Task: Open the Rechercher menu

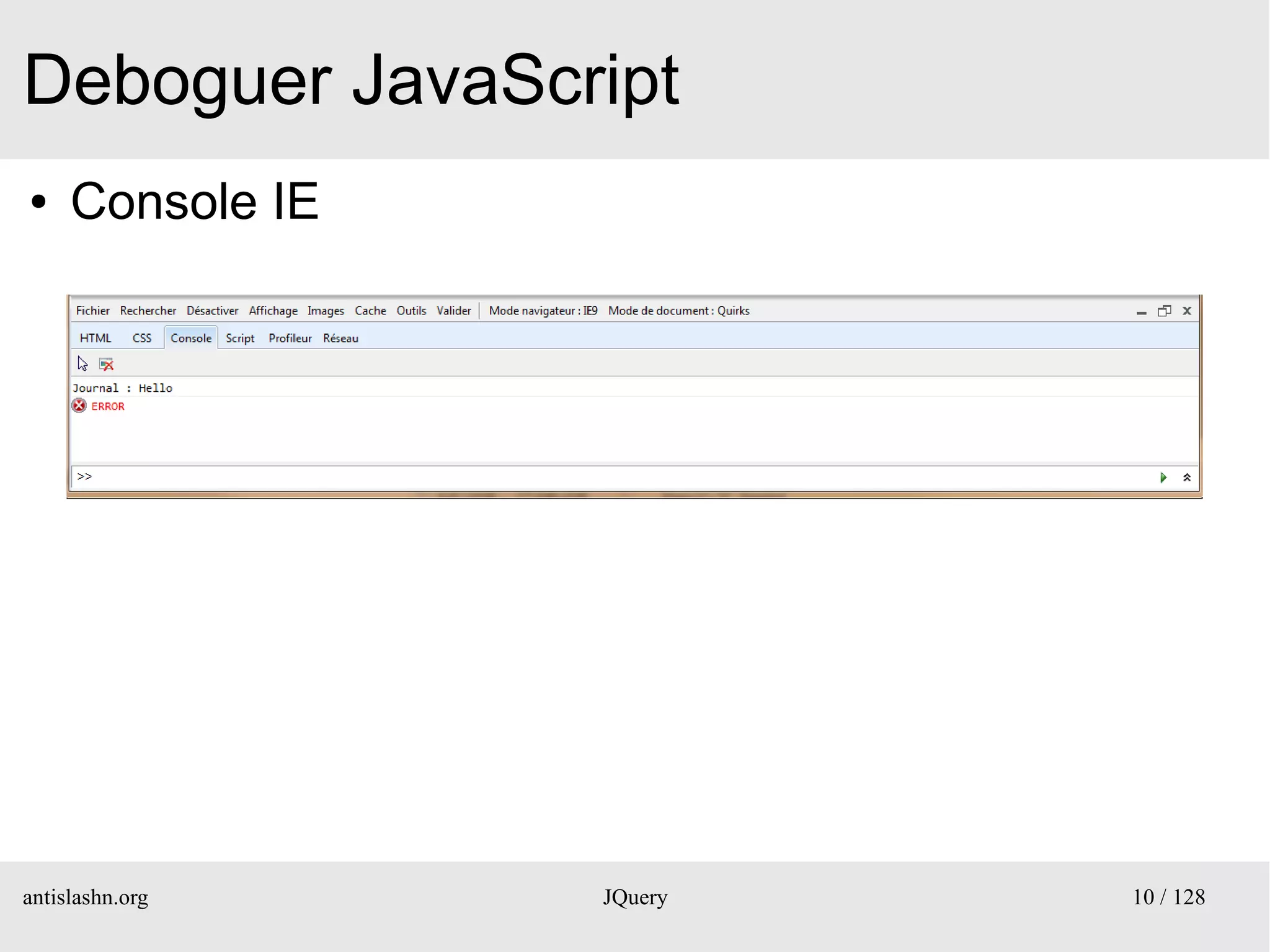Action: coord(148,311)
